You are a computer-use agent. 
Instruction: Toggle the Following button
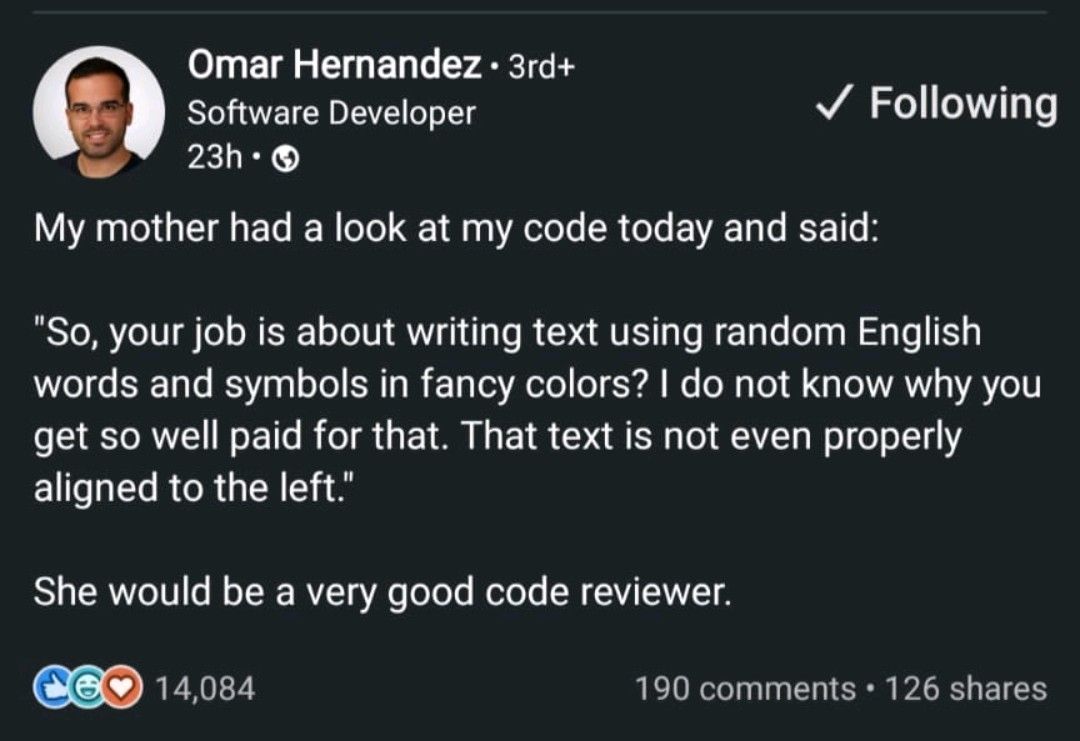pyautogui.click(x=936, y=104)
